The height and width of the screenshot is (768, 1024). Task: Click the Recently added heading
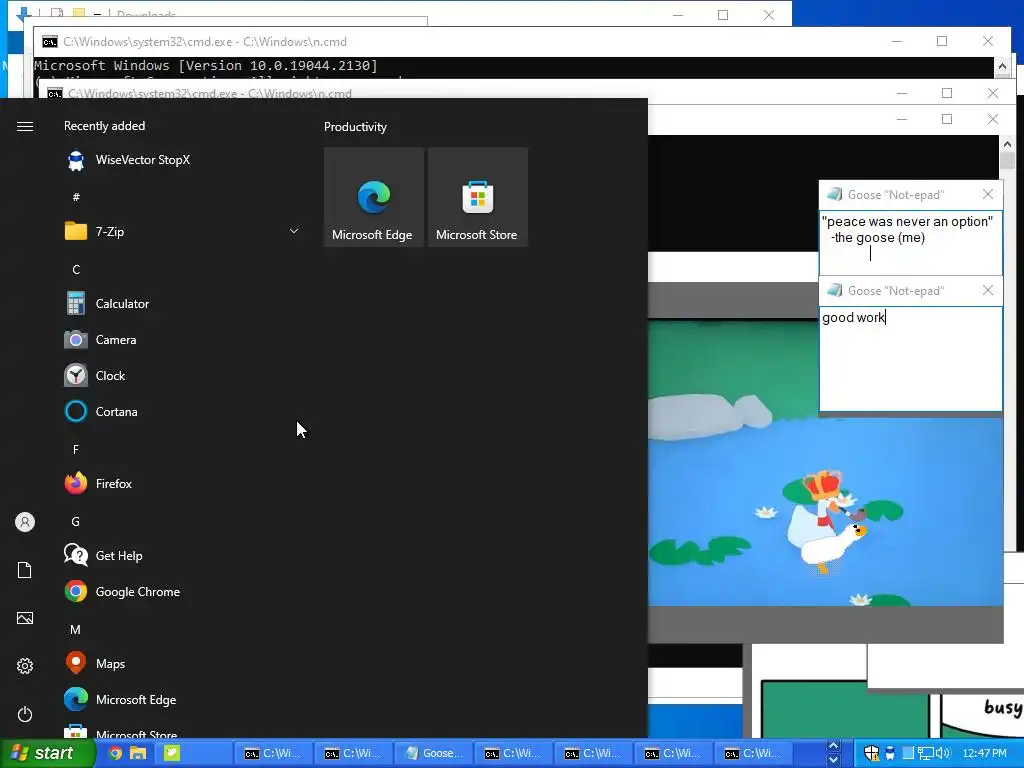(104, 126)
